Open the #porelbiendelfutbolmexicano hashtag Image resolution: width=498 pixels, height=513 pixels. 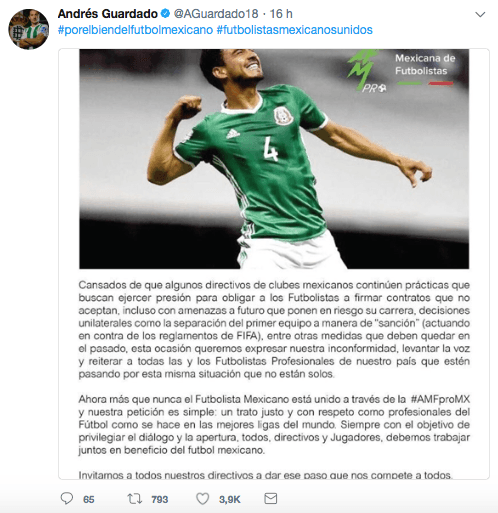click(x=135, y=30)
